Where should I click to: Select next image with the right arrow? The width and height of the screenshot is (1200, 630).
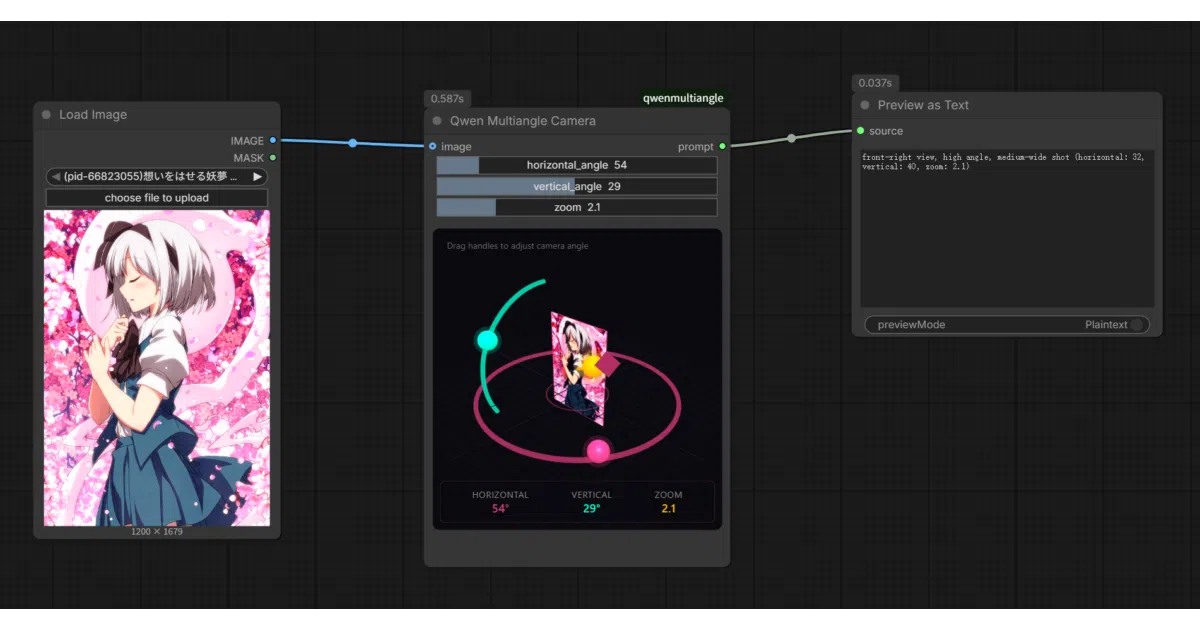(258, 177)
